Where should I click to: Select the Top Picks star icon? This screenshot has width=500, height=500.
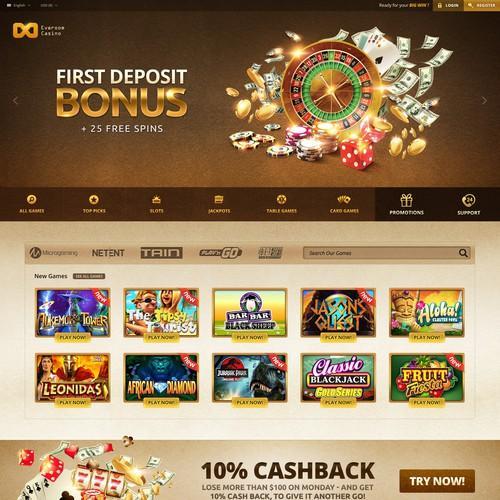click(94, 200)
